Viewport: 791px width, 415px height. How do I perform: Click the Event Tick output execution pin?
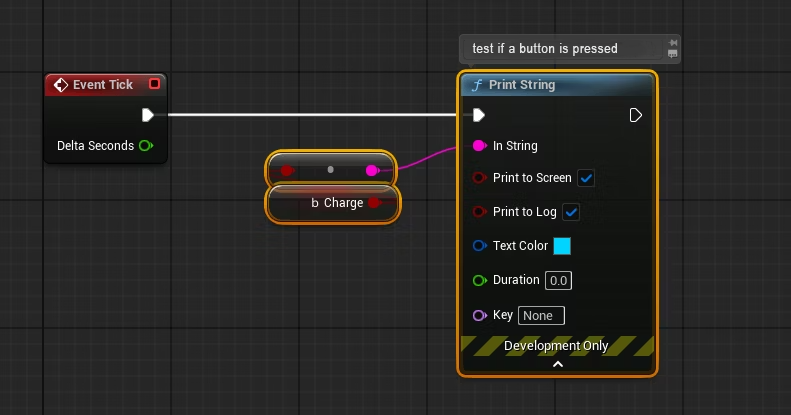147,115
